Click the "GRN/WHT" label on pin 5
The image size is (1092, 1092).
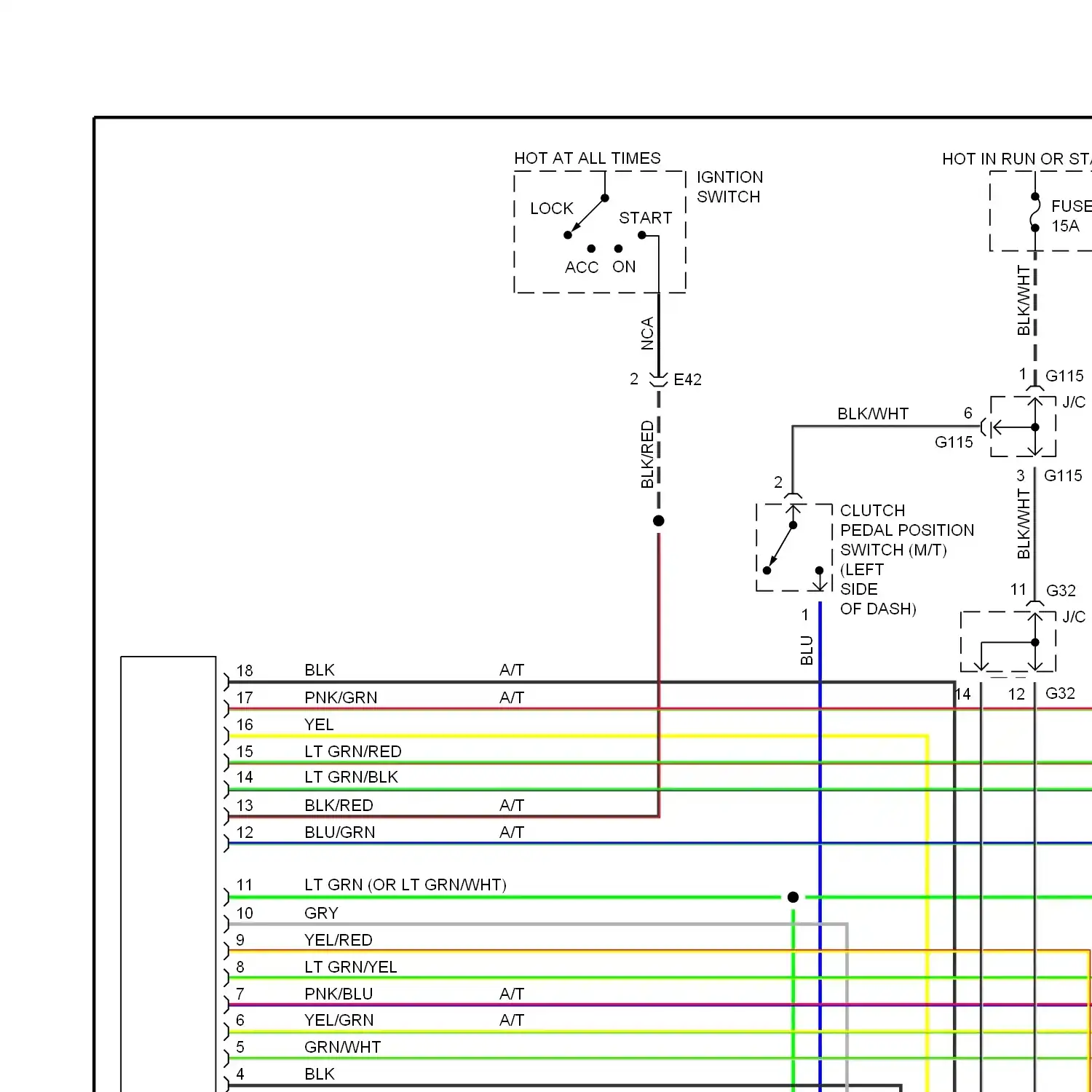pyautogui.click(x=343, y=1047)
